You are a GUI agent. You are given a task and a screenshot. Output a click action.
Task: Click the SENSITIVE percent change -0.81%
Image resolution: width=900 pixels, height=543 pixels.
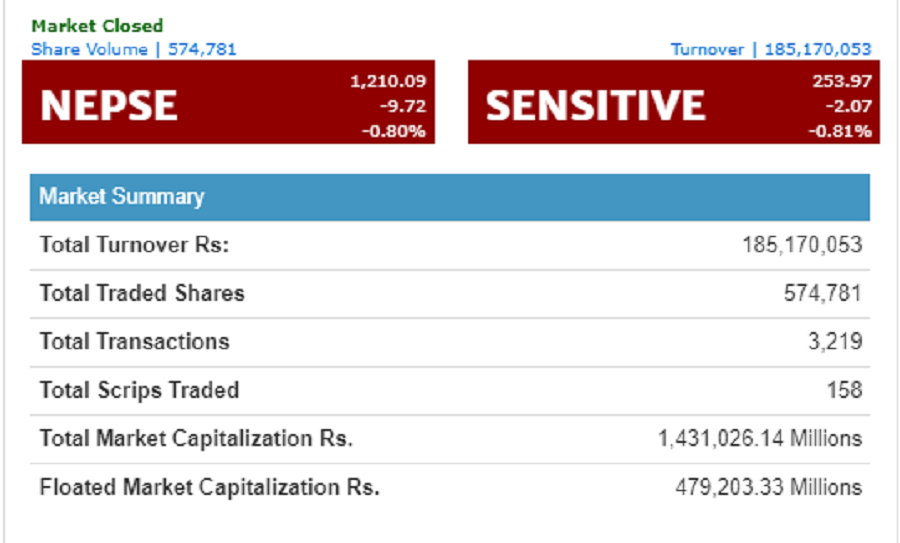[x=840, y=131]
